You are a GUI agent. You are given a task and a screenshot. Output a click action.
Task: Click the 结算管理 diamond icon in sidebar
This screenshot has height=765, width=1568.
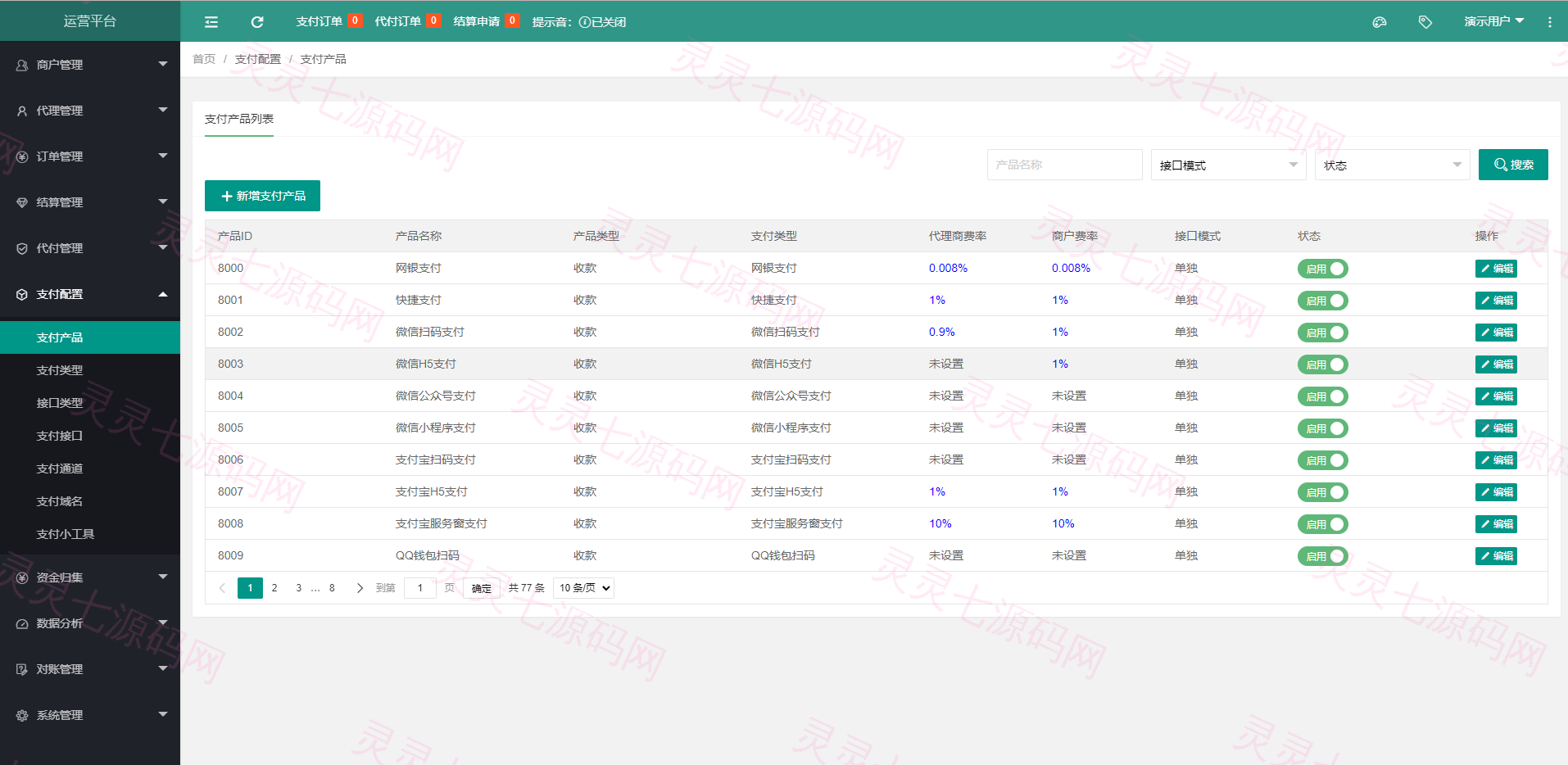tap(22, 202)
